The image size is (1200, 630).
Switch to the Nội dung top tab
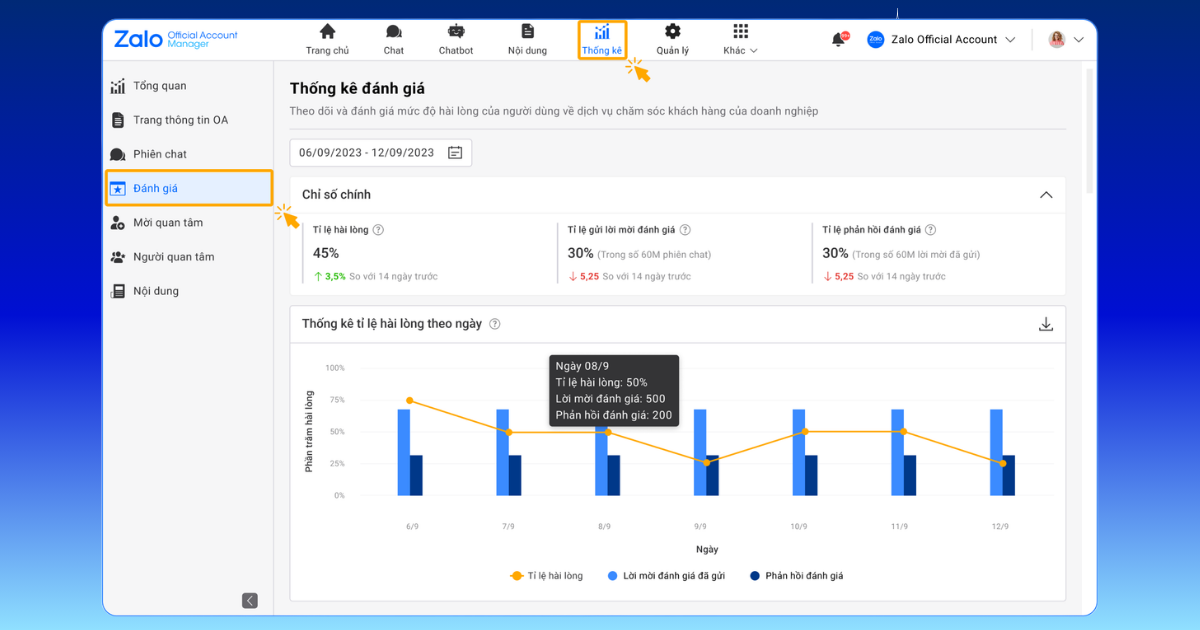527,40
